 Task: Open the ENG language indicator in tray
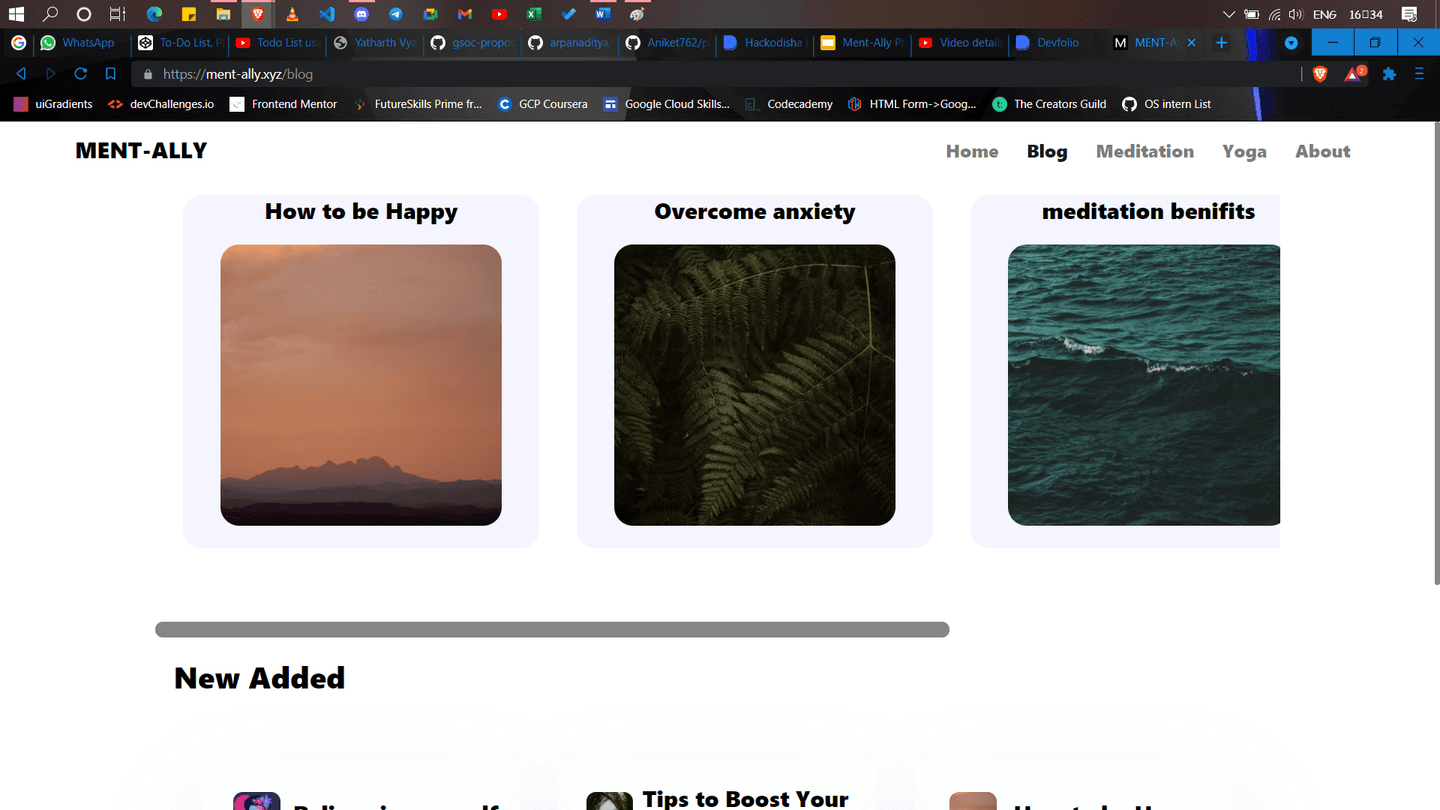[x=1324, y=14]
